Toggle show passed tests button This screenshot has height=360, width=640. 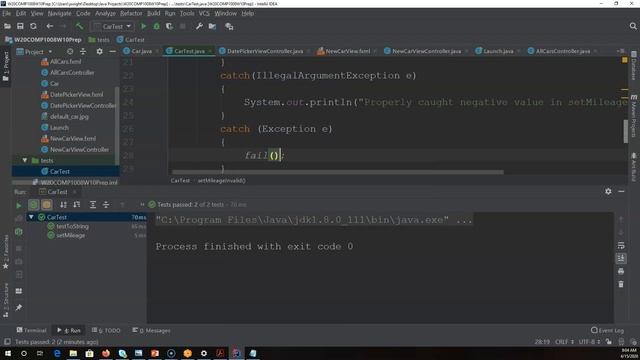[x=33, y=204]
